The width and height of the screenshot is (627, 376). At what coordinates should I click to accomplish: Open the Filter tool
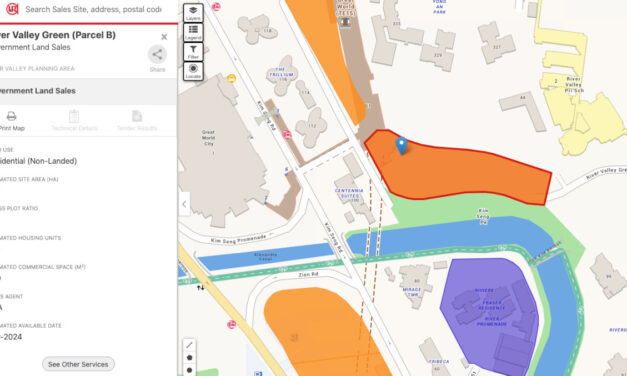click(193, 52)
